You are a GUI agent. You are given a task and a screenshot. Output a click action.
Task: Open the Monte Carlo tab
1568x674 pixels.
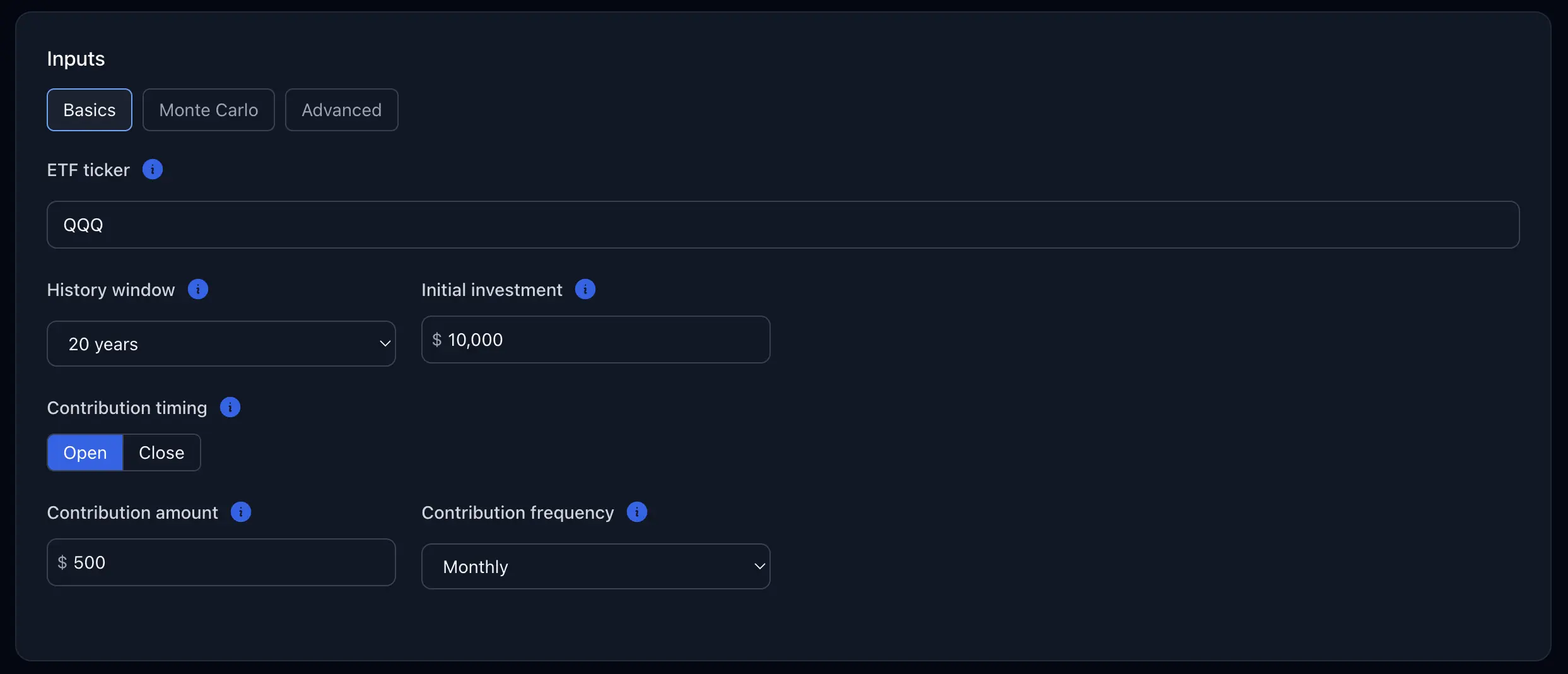[209, 110]
